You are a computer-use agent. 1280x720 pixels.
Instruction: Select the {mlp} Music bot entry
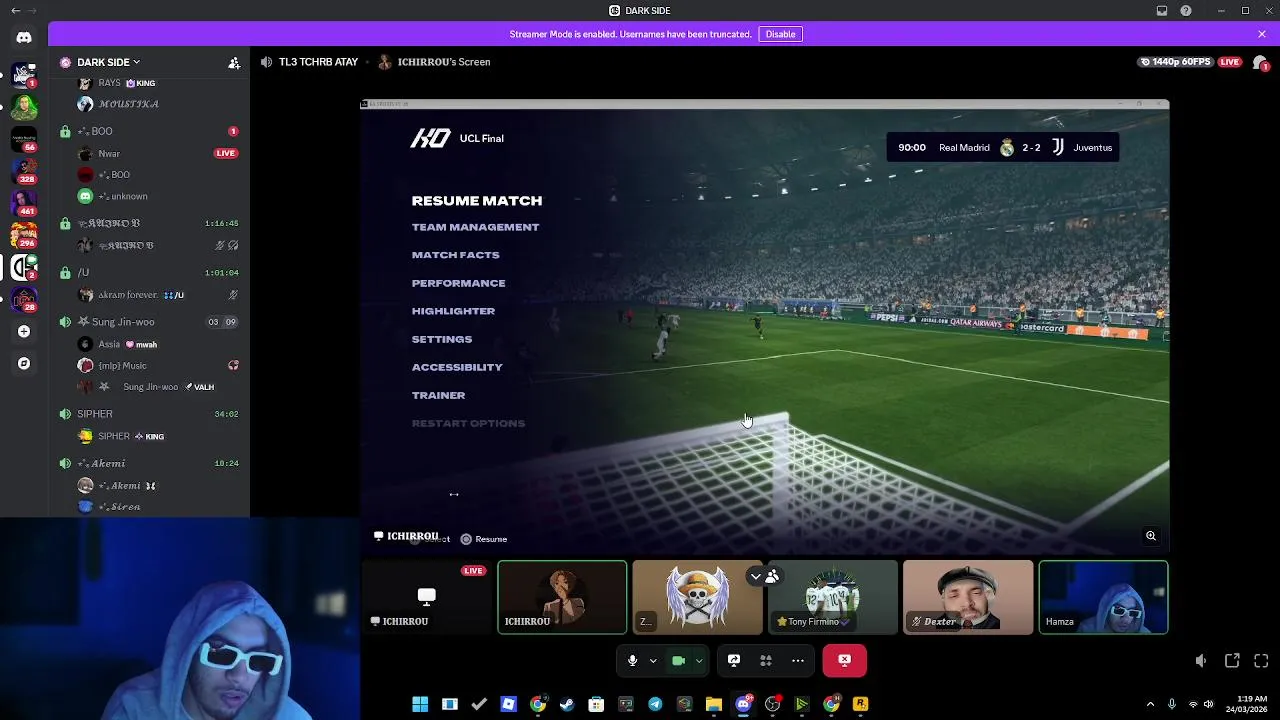[x=158, y=365]
